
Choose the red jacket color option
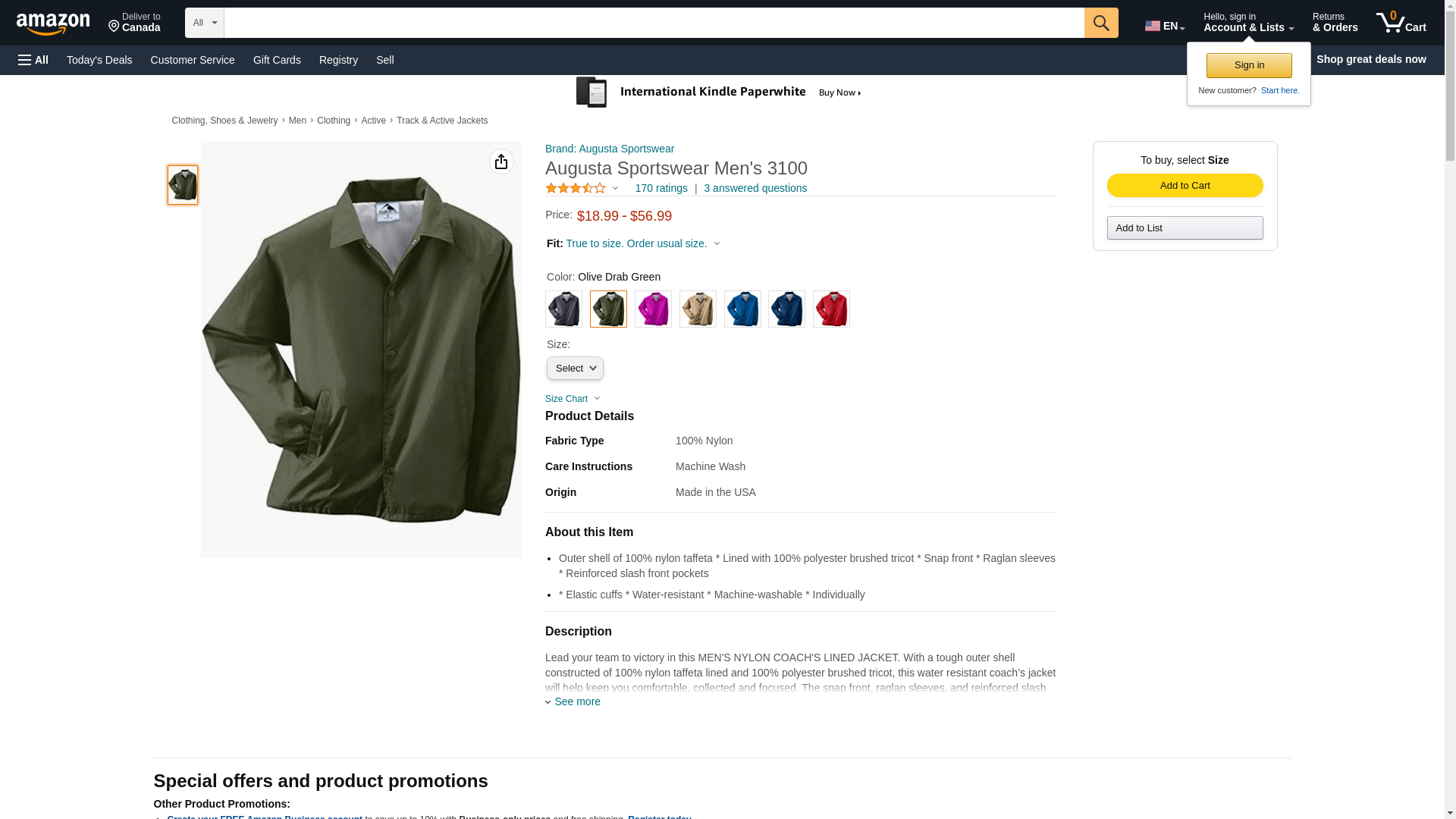pyautogui.click(x=831, y=309)
